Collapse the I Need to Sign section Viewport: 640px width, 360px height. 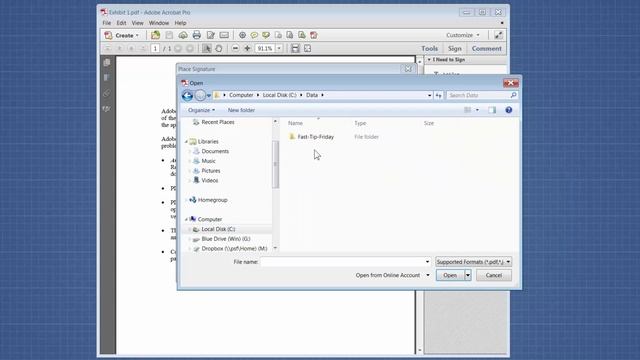click(429, 60)
